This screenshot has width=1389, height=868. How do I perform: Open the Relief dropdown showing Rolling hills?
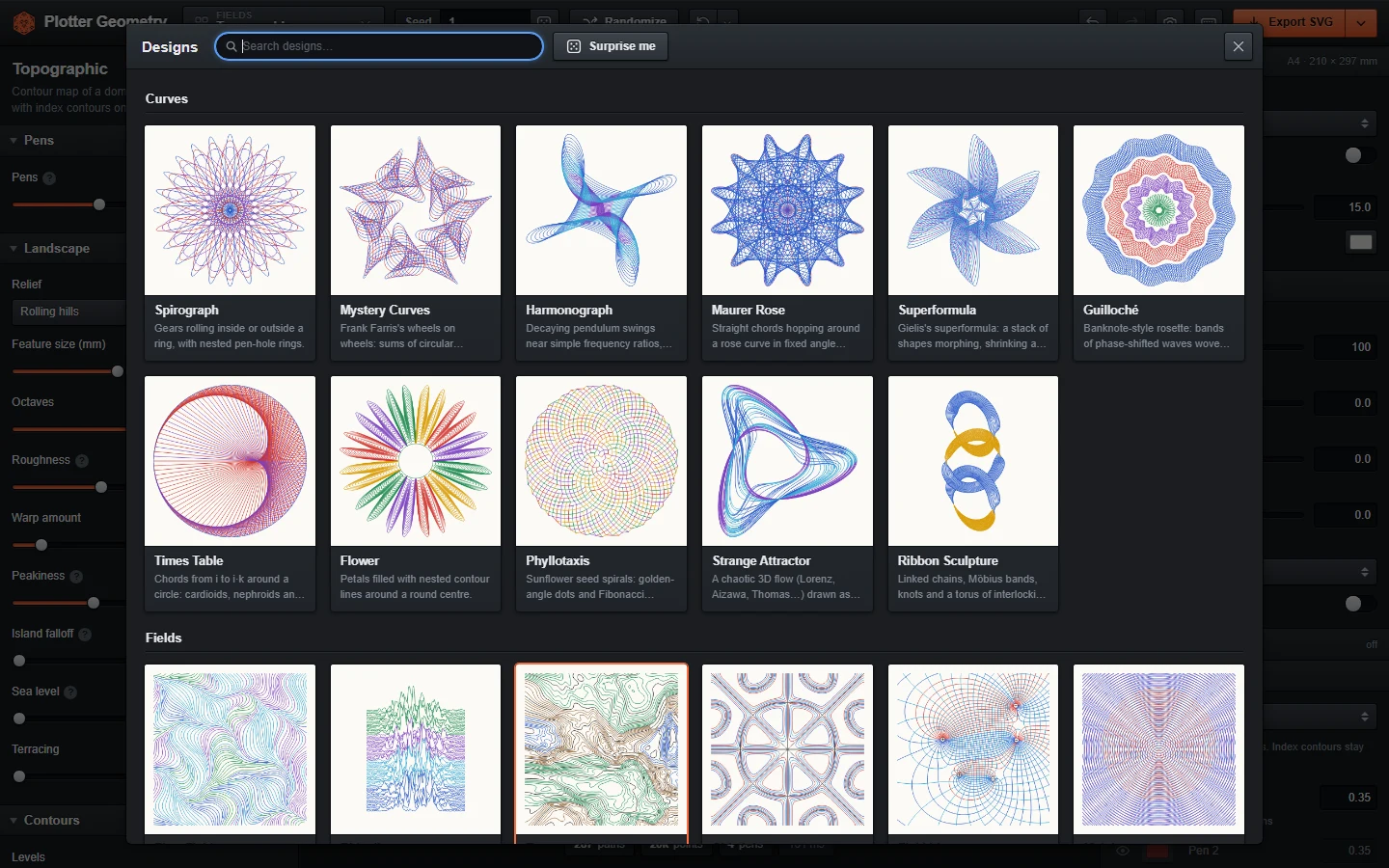68,312
